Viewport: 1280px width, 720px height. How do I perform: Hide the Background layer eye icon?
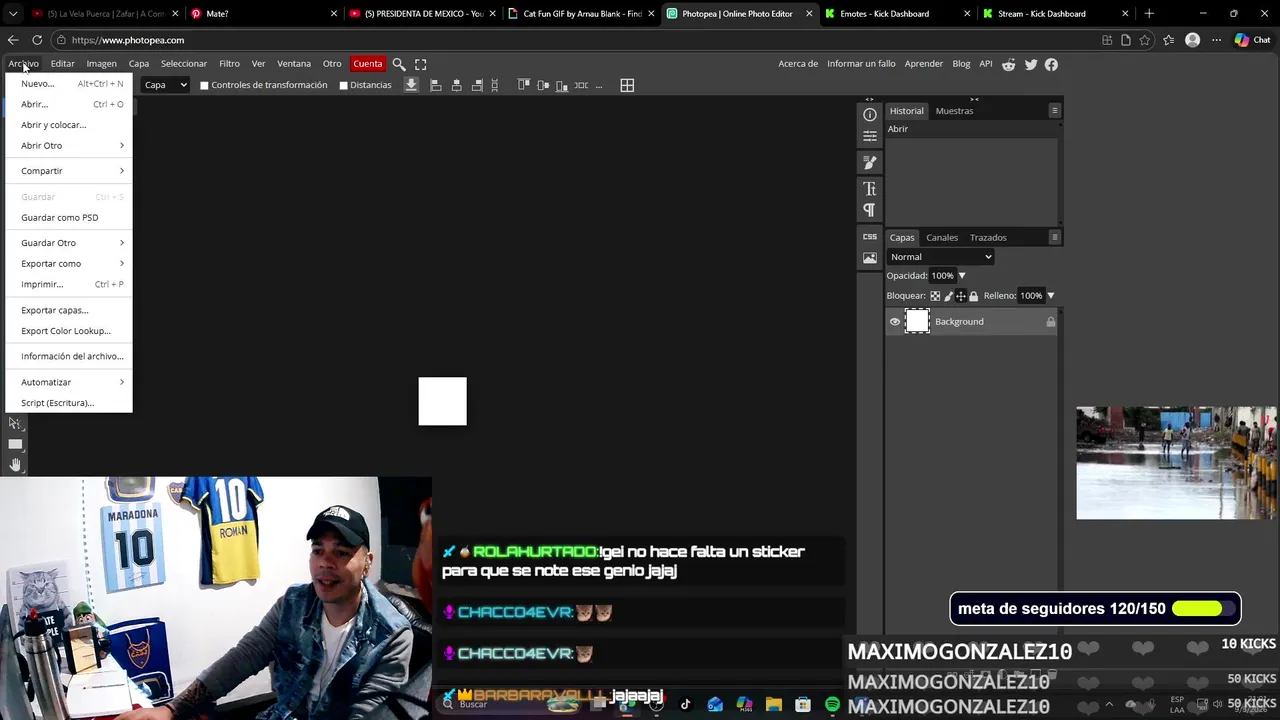pos(895,322)
